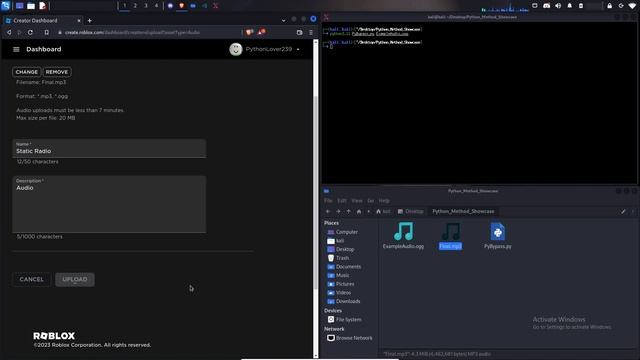Go back in the file manager

tap(328, 211)
